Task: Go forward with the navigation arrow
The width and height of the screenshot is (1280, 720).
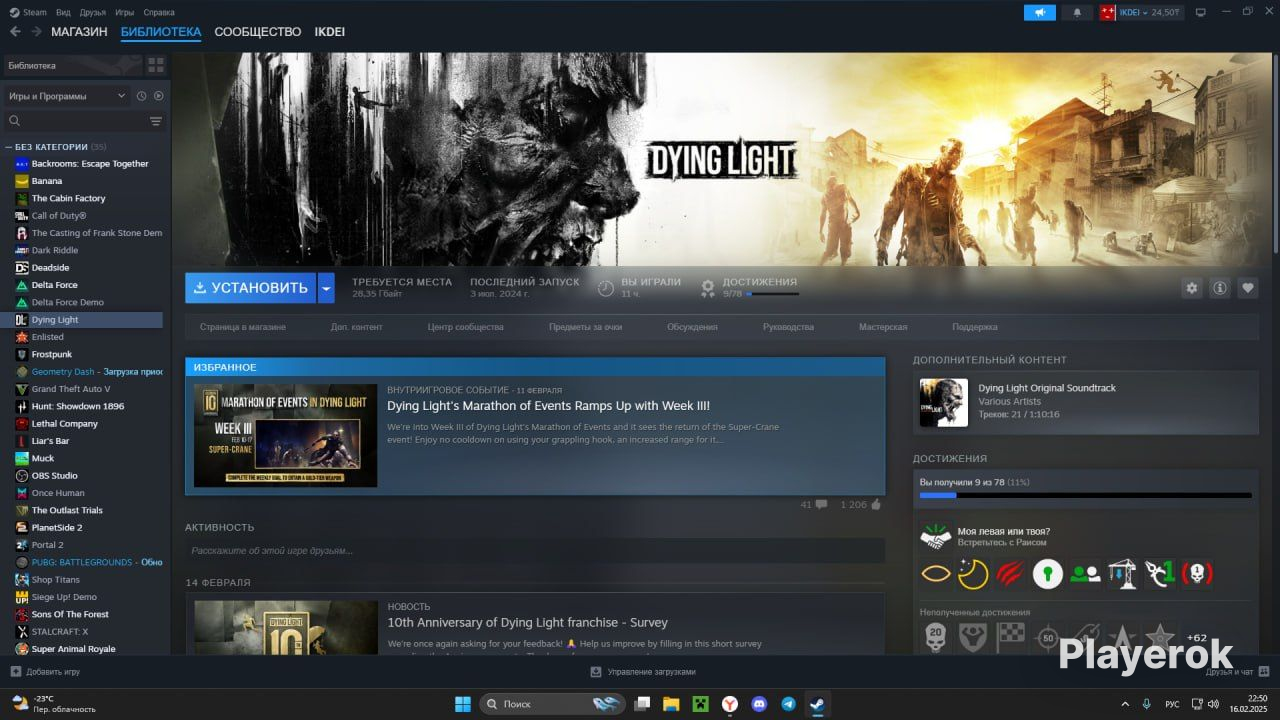Action: click(x=36, y=32)
